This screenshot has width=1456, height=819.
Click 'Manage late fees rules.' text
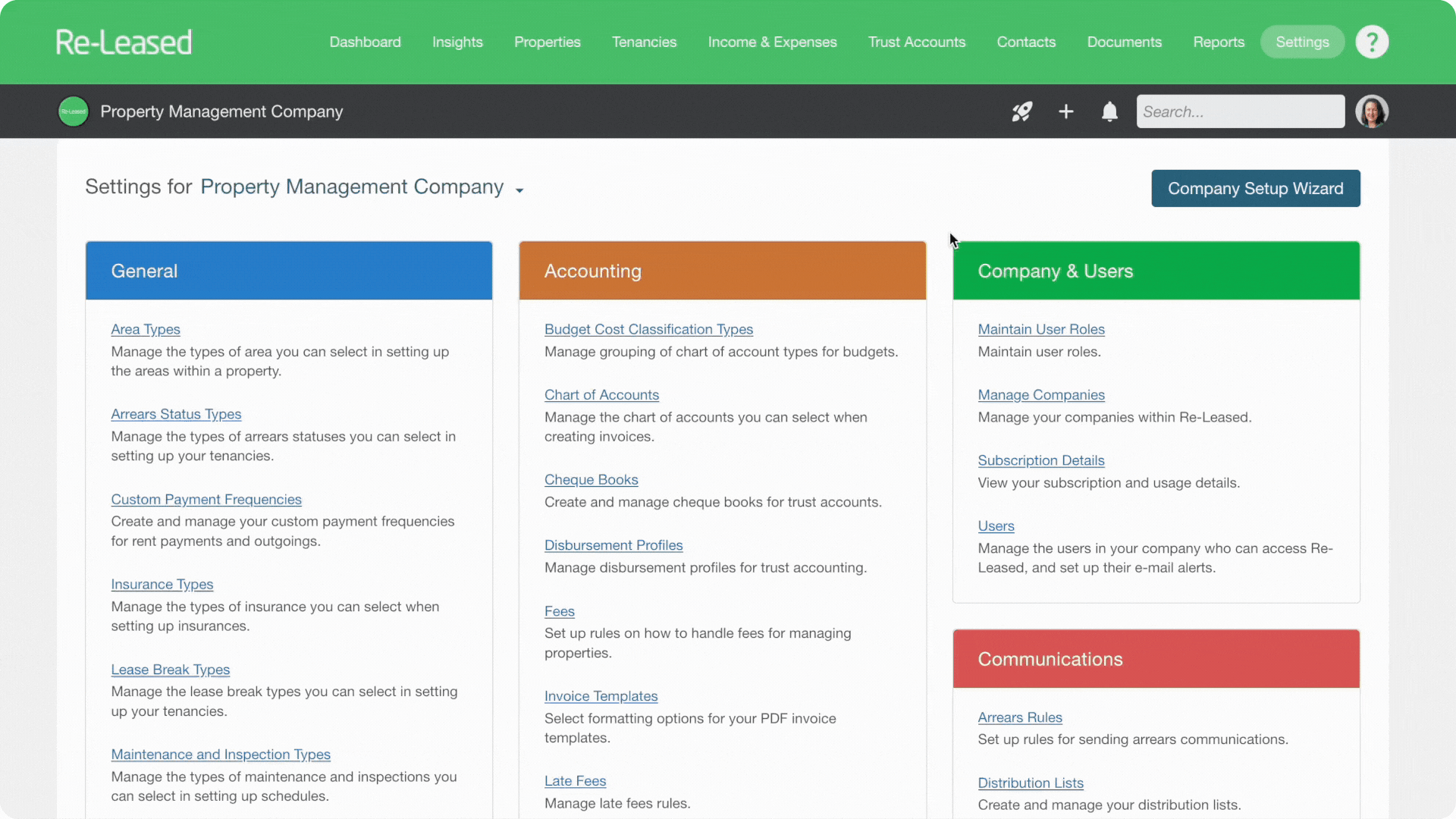coord(617,804)
